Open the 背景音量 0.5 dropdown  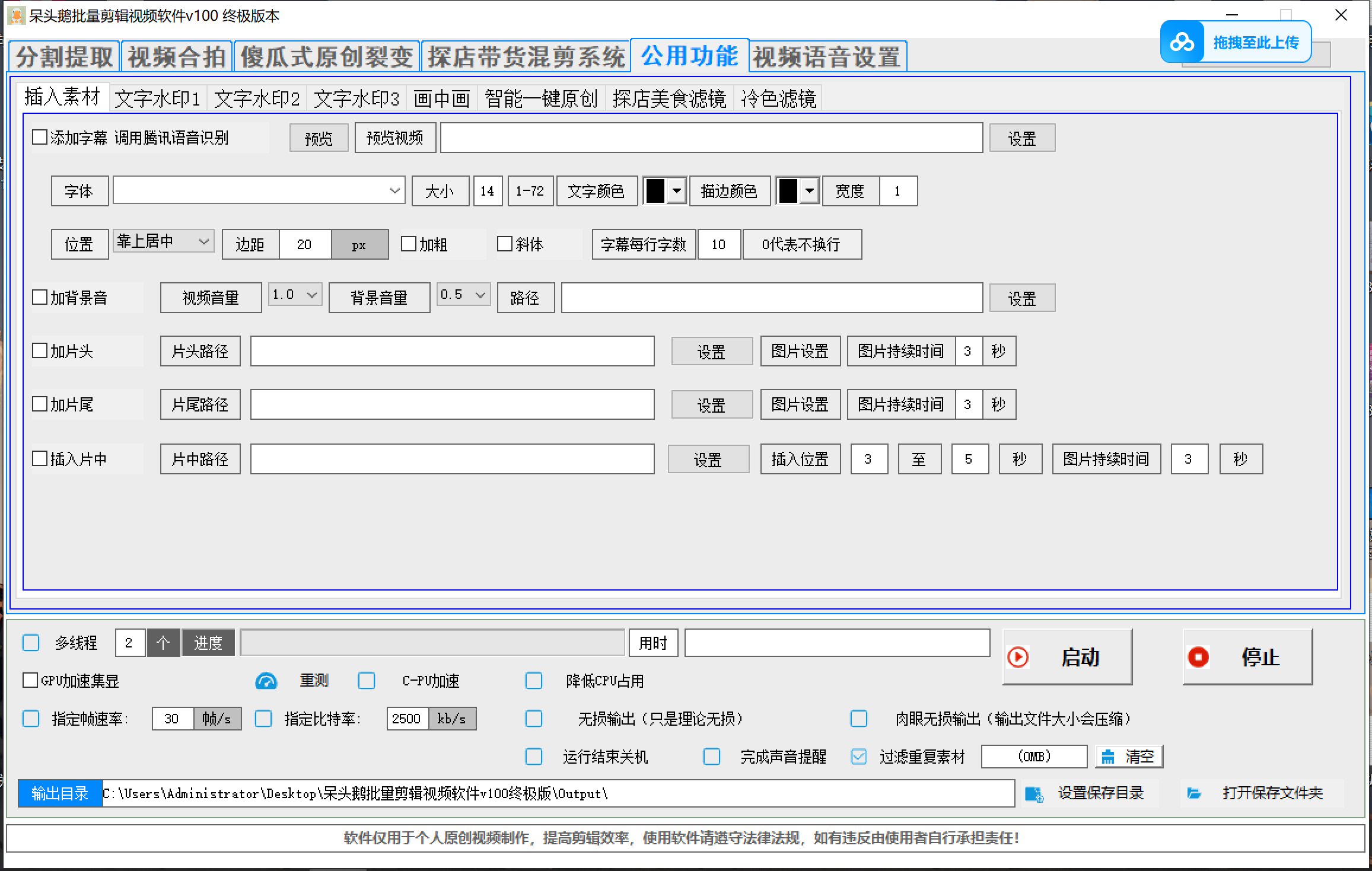pos(480,295)
